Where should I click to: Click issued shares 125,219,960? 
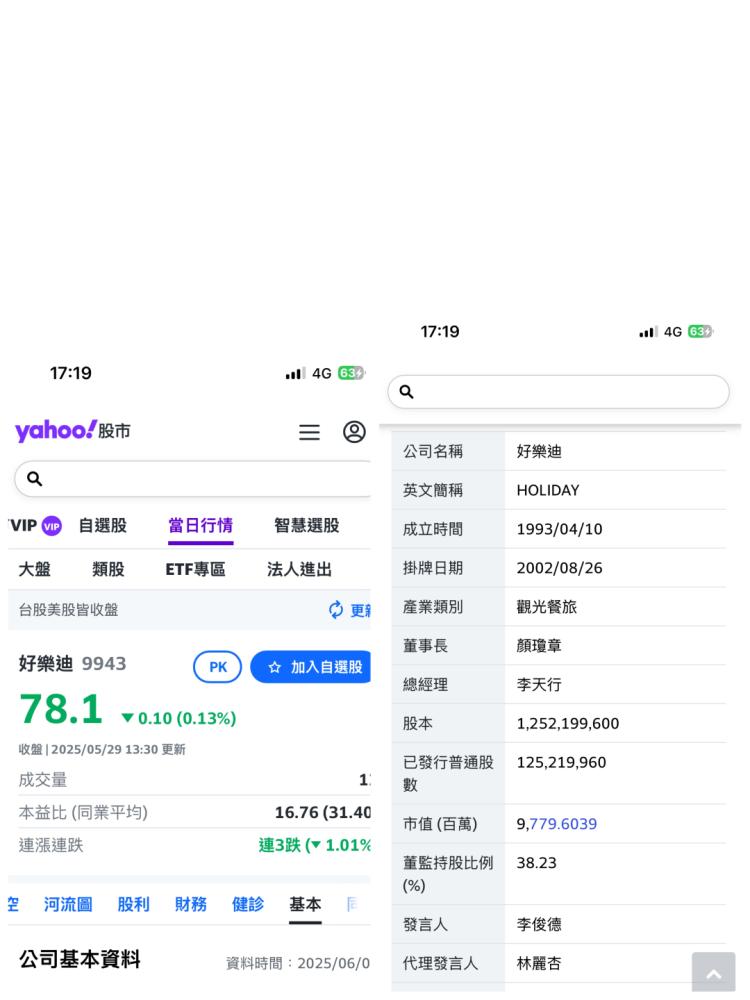click(x=561, y=763)
